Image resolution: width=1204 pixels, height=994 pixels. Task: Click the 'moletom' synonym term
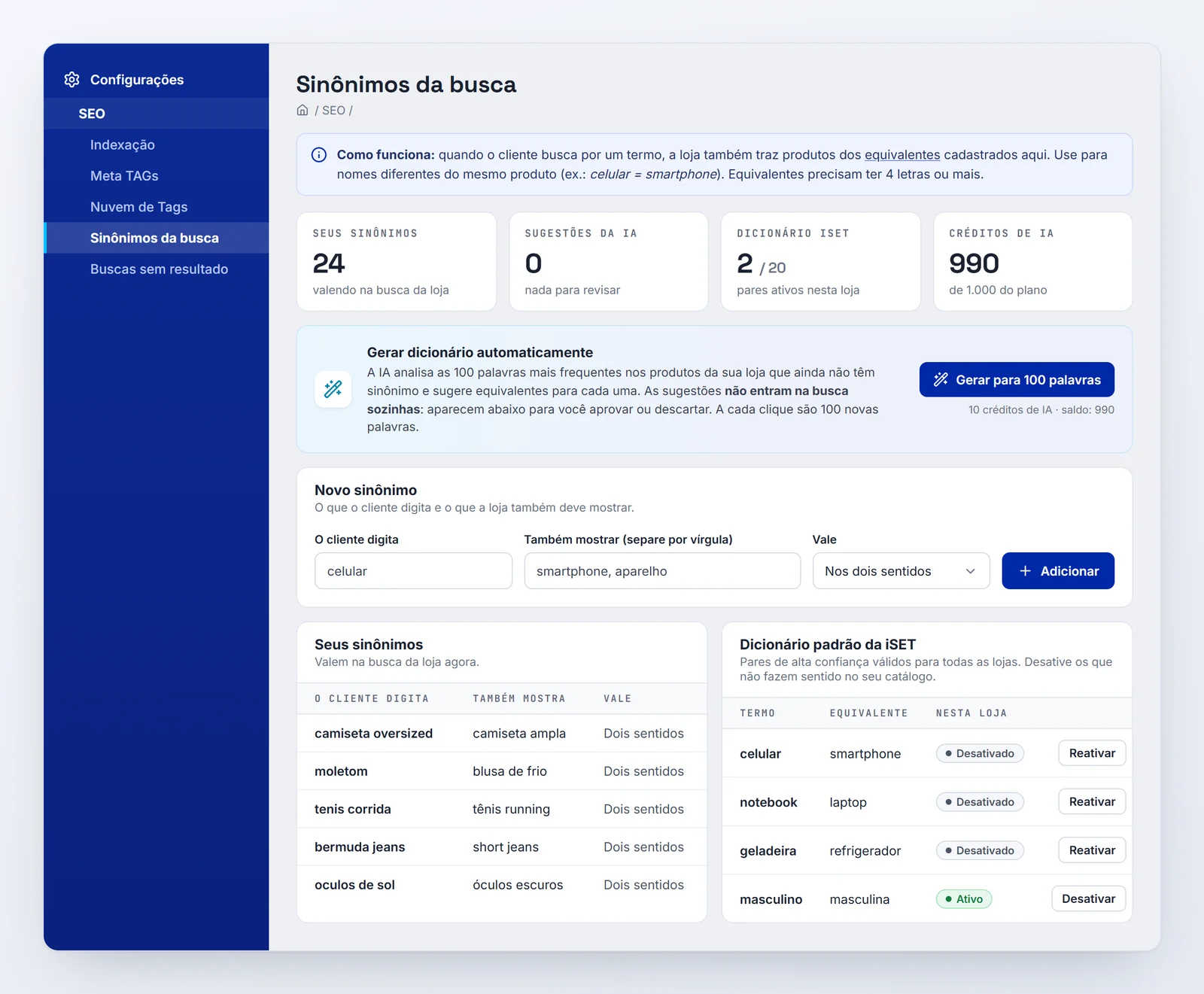click(341, 771)
